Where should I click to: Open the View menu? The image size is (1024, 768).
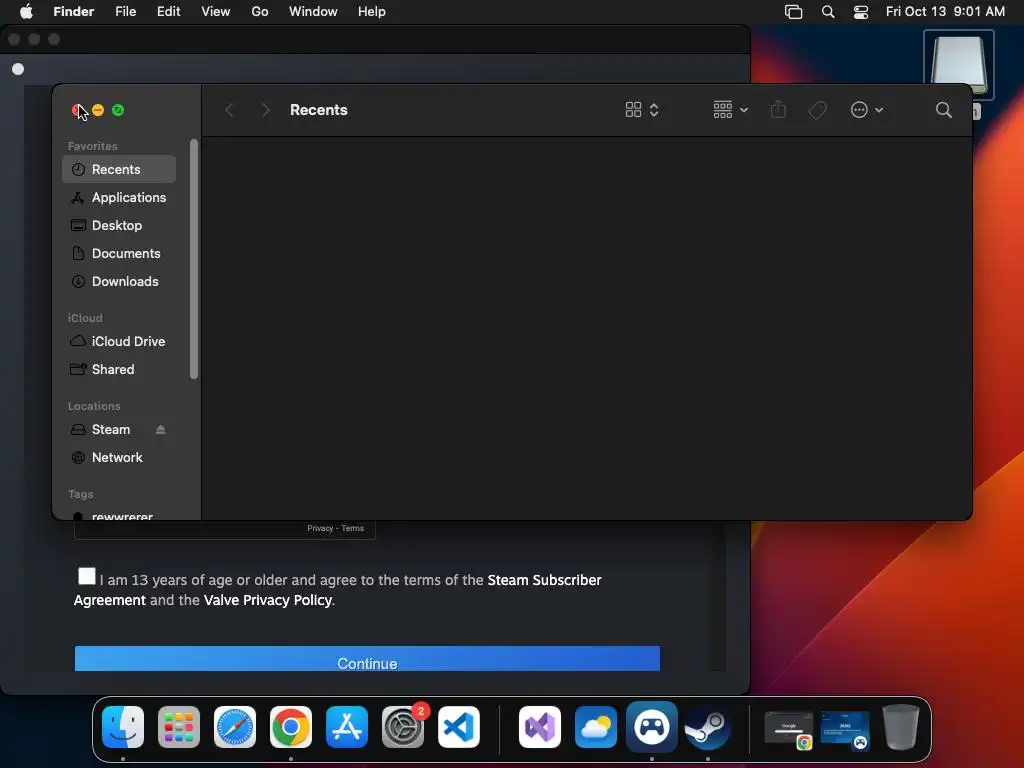point(216,12)
